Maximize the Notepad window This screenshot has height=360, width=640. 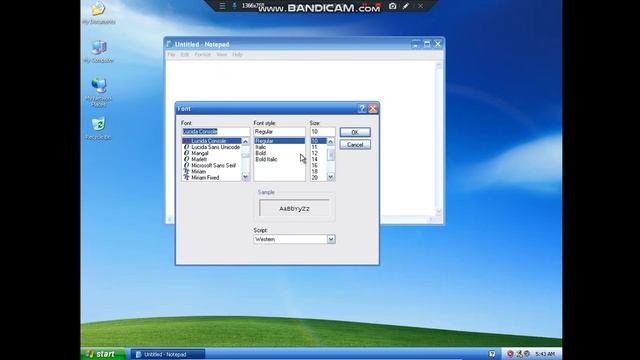[427, 44]
